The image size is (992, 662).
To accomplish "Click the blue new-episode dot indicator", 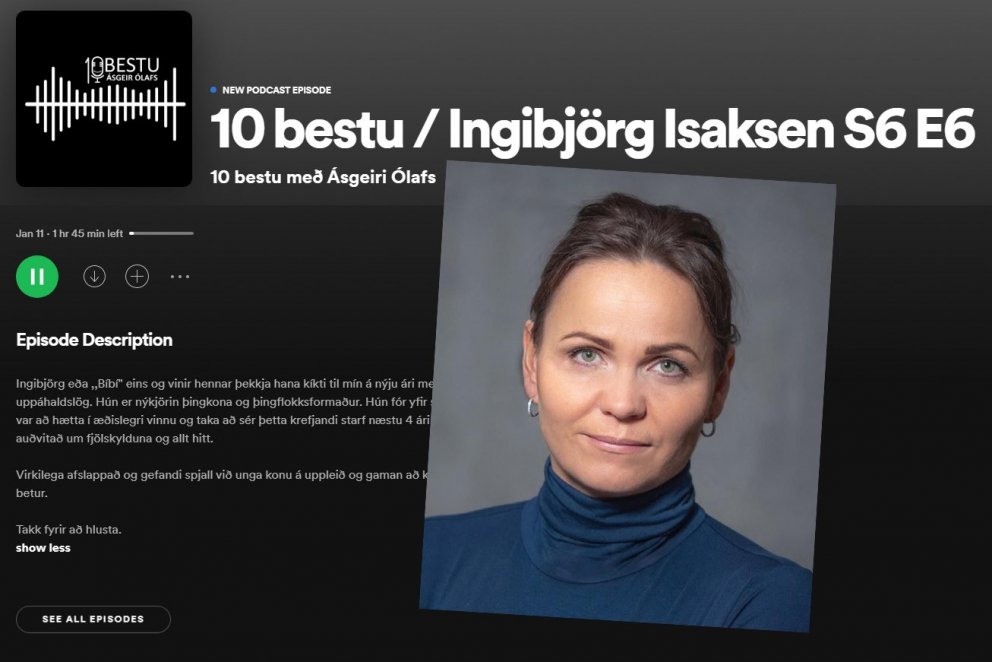I will [x=213, y=90].
